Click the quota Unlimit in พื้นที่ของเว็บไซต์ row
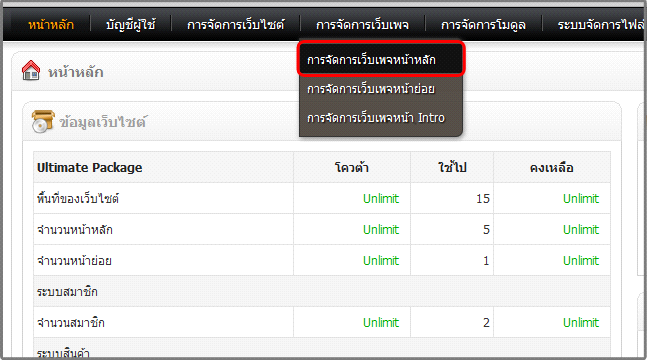The width and height of the screenshot is (647, 360). point(381,199)
